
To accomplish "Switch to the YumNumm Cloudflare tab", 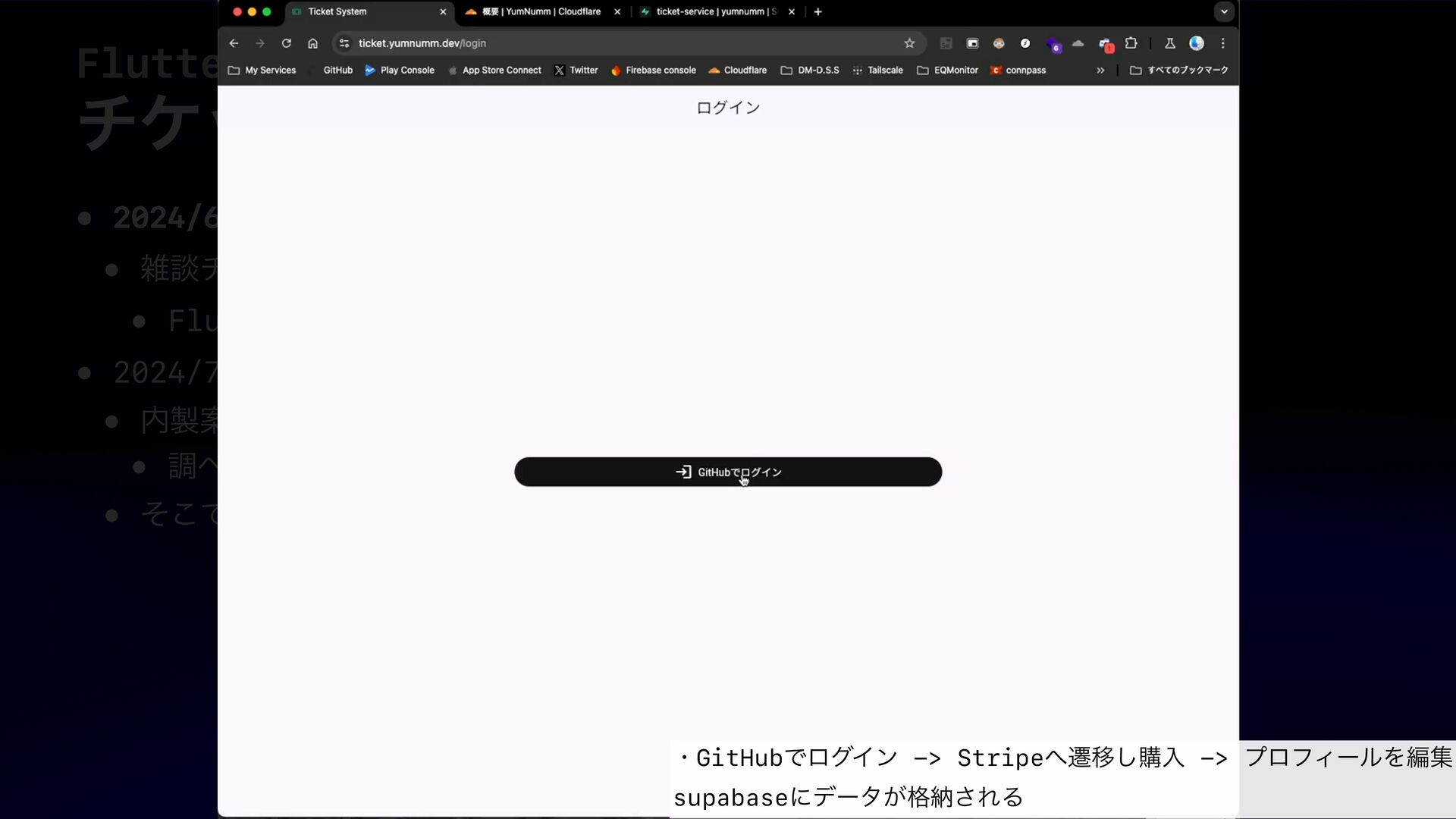I will point(540,11).
